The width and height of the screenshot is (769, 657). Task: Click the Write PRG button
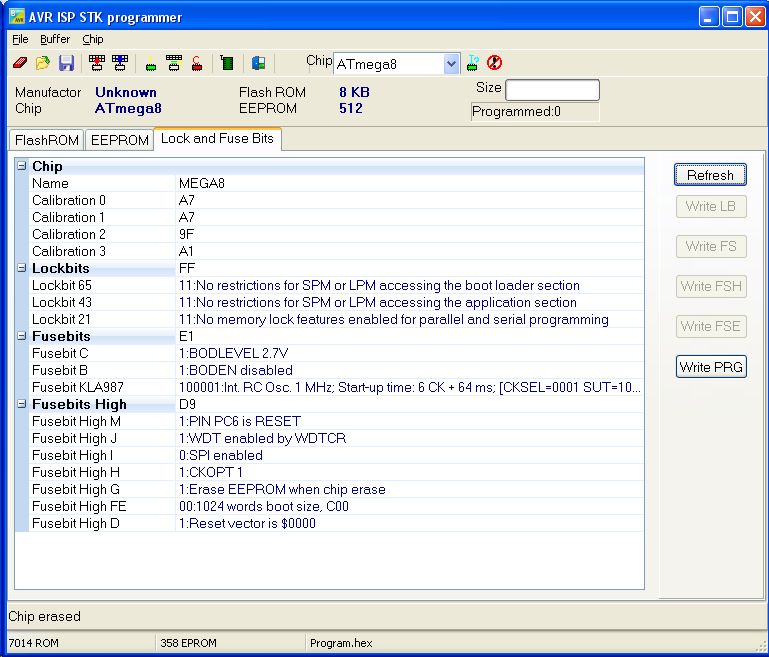point(711,367)
